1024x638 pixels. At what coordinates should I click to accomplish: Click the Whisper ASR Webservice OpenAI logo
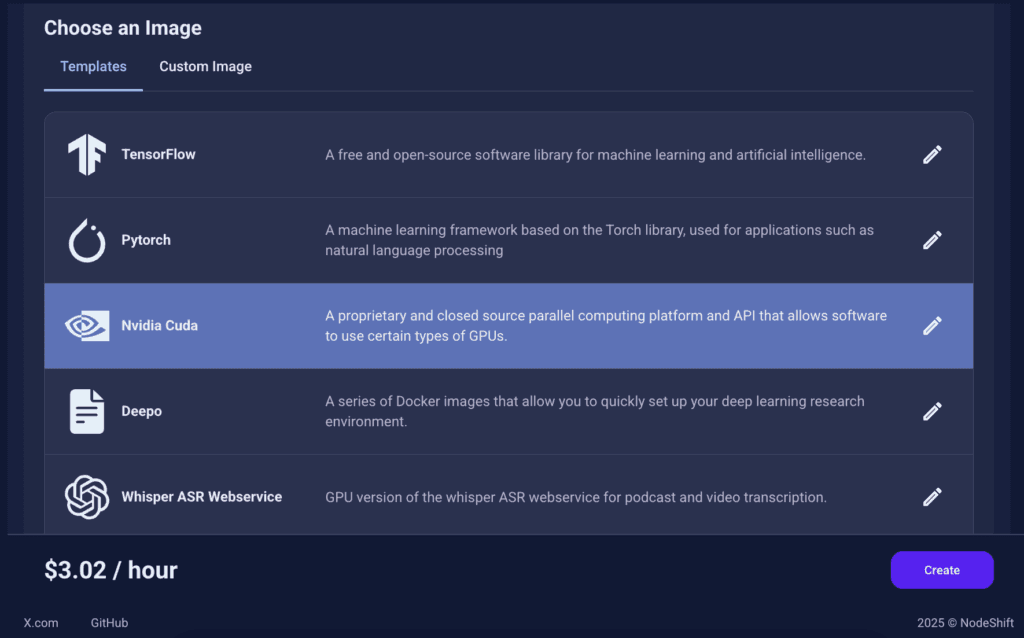point(87,497)
